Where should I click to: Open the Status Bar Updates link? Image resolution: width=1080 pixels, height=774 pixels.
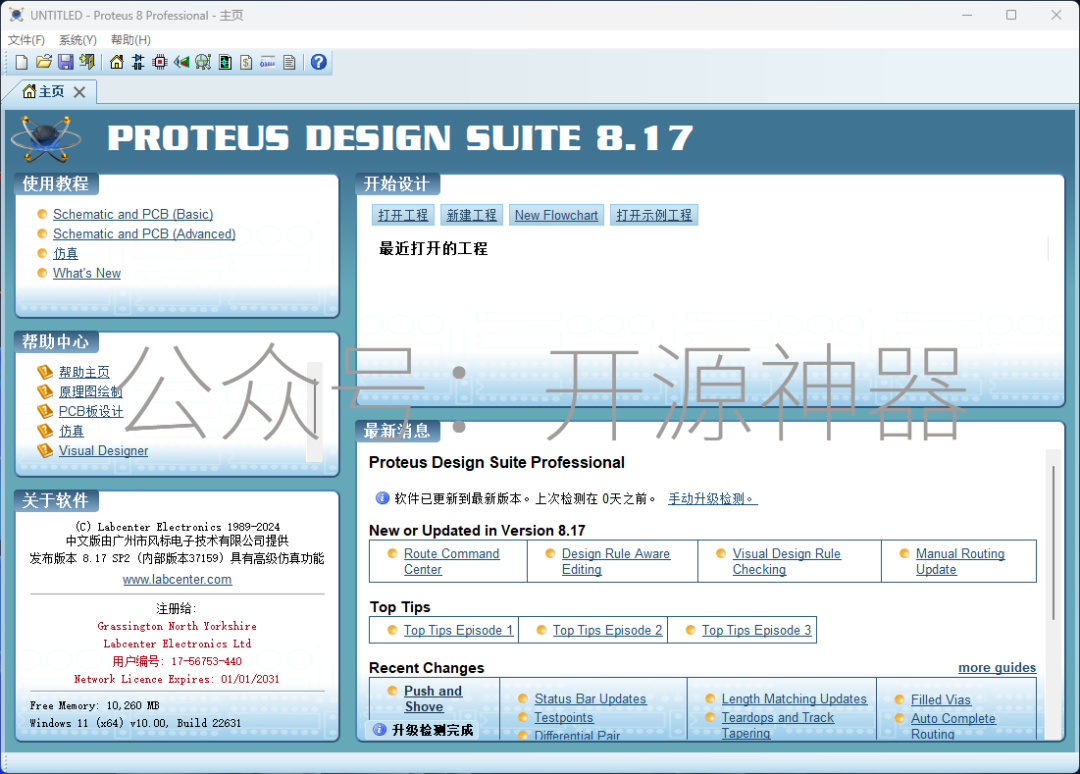(x=590, y=699)
